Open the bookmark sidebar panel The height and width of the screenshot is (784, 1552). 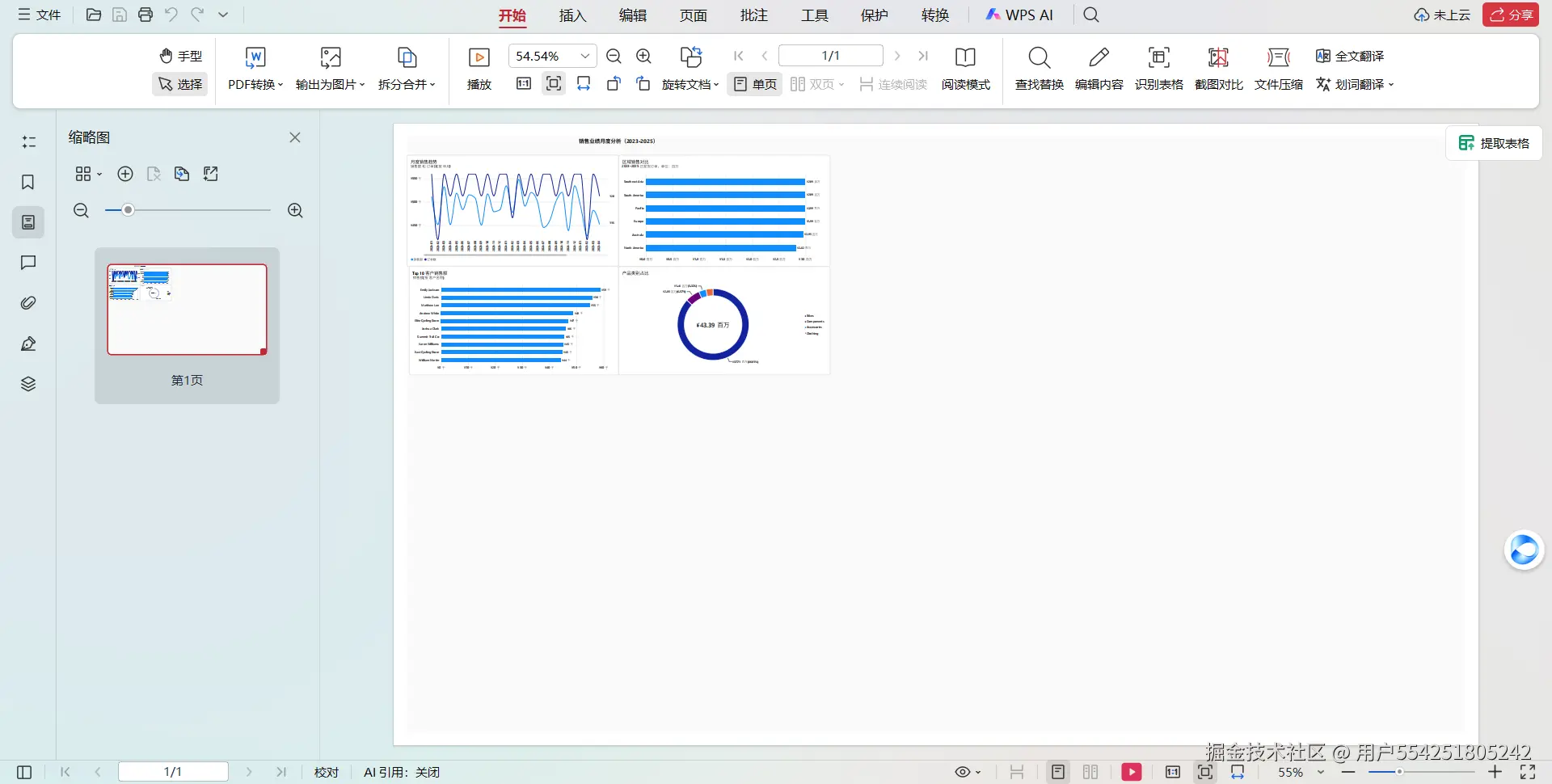(x=28, y=182)
